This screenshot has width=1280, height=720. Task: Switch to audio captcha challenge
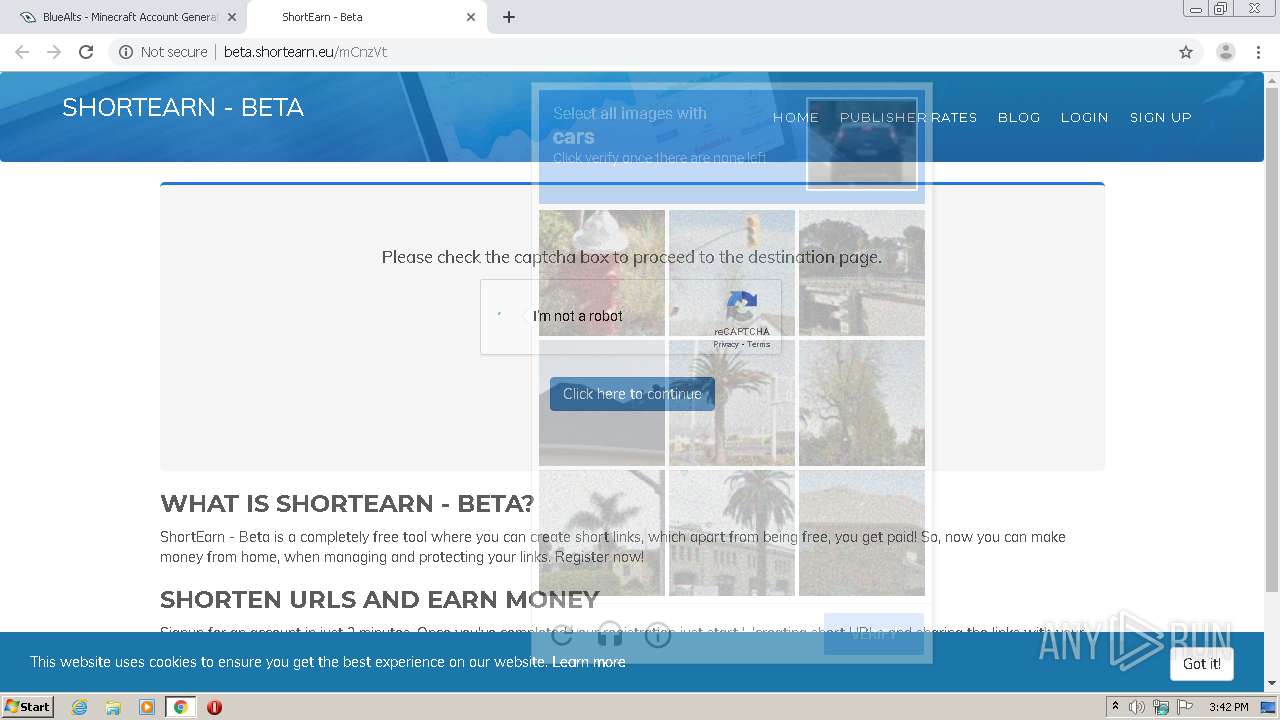(x=610, y=634)
